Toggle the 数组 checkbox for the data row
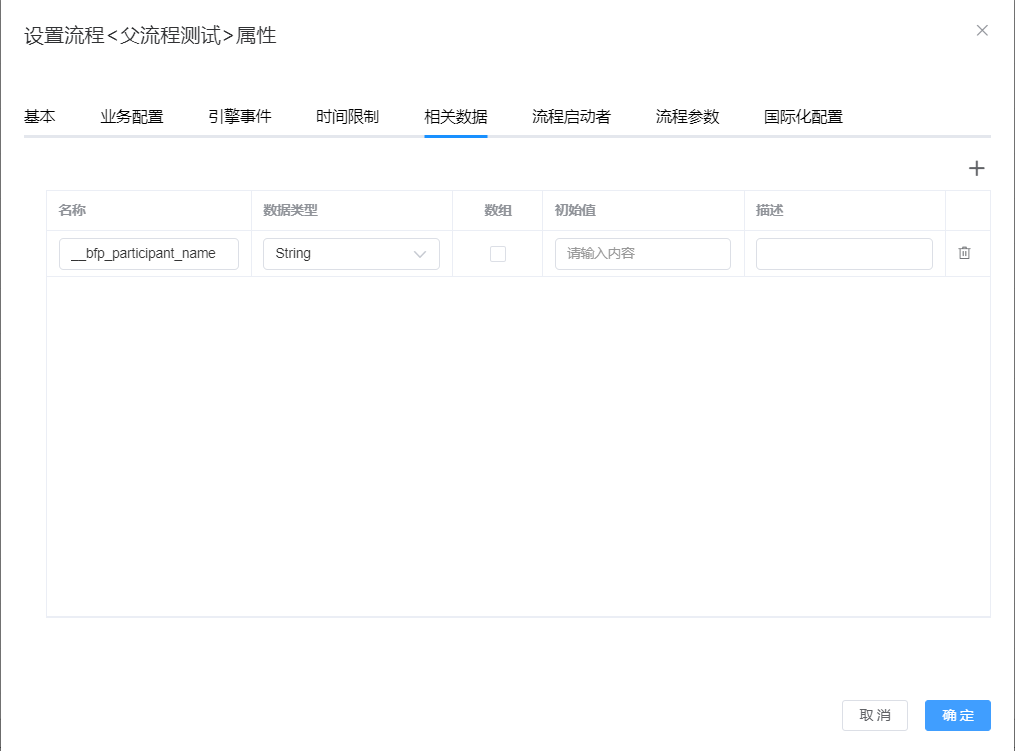Viewport: 1015px width, 751px height. pyautogui.click(x=498, y=253)
